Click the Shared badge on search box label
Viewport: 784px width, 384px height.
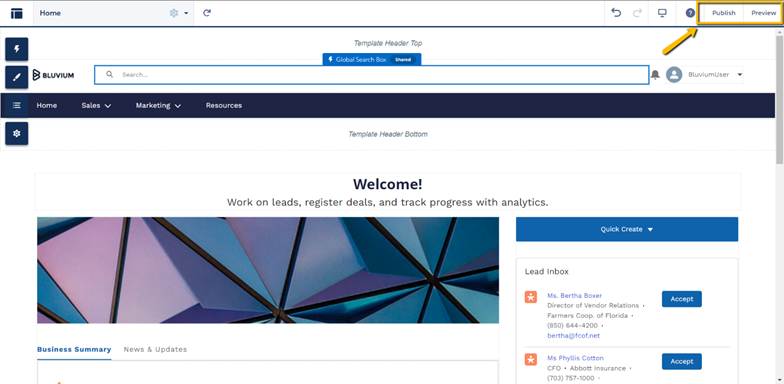pyautogui.click(x=403, y=60)
